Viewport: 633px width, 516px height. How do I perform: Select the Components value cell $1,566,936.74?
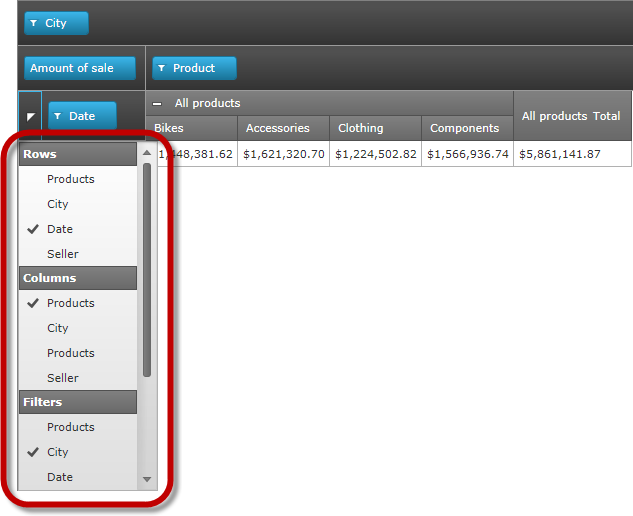467,154
